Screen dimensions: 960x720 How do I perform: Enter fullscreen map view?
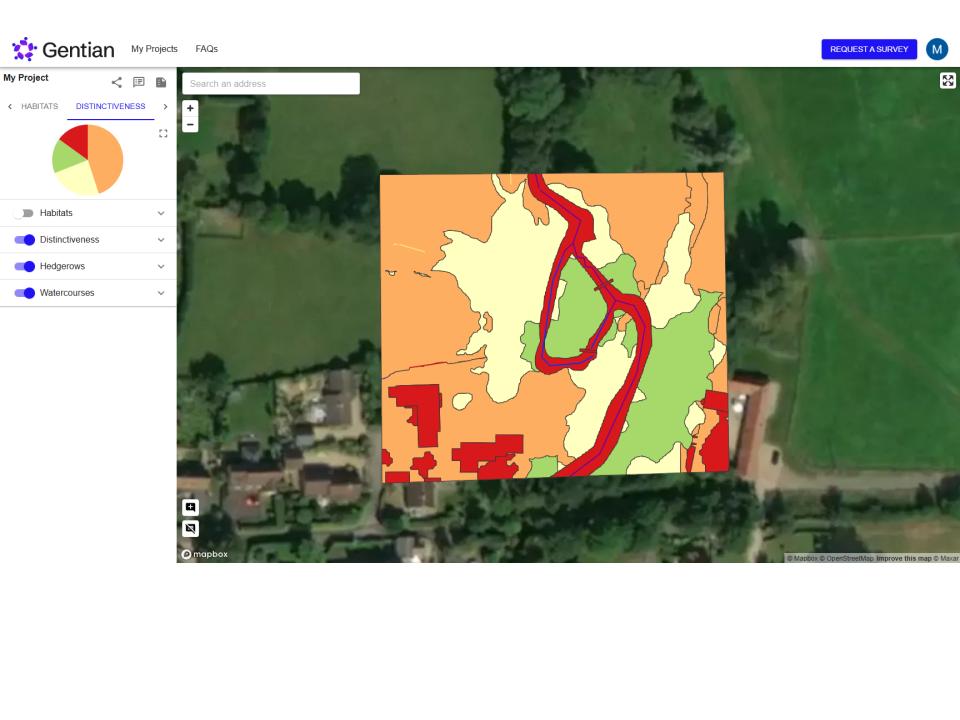coord(947,81)
